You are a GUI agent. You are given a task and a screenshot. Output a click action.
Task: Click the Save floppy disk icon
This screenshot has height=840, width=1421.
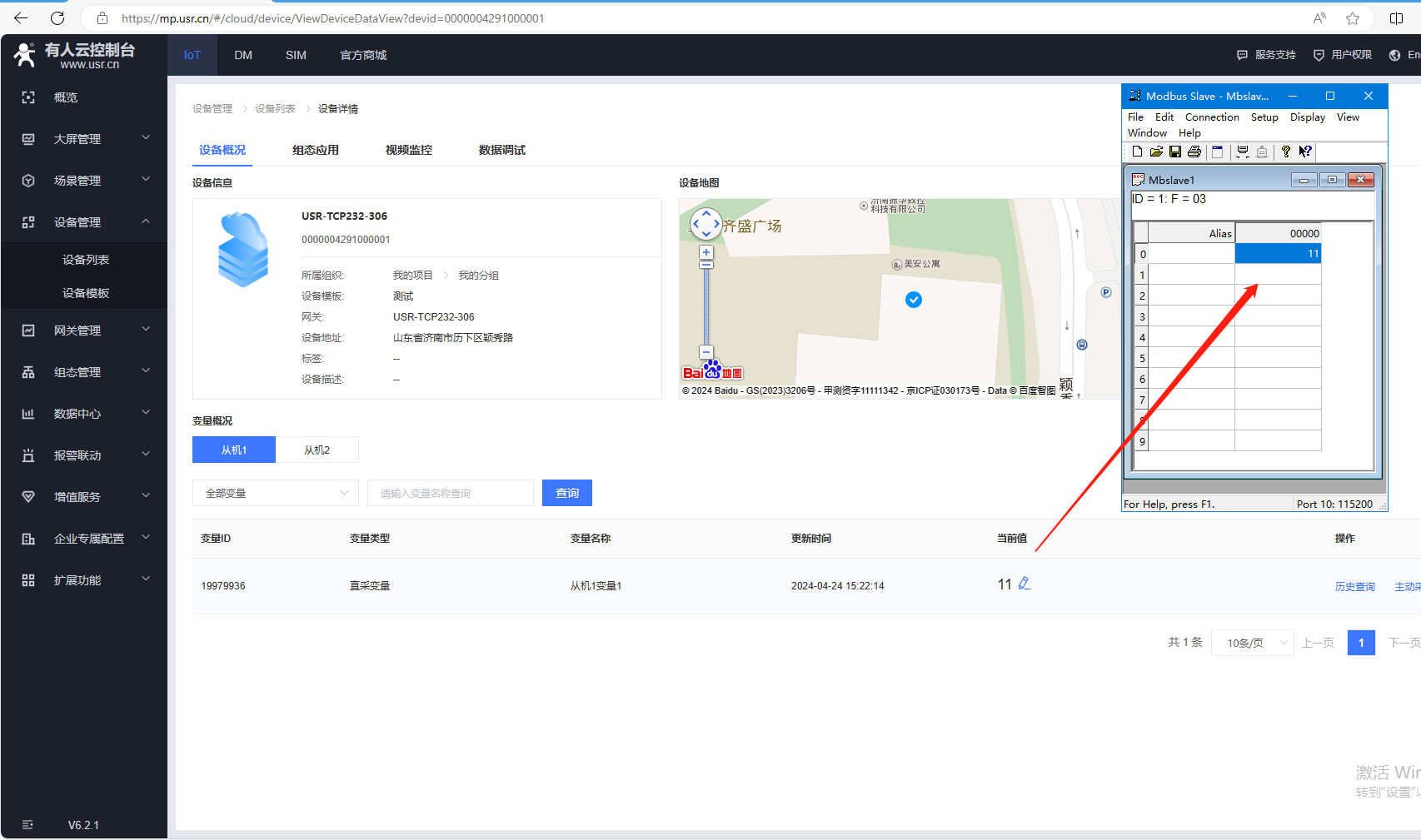pos(1174,152)
